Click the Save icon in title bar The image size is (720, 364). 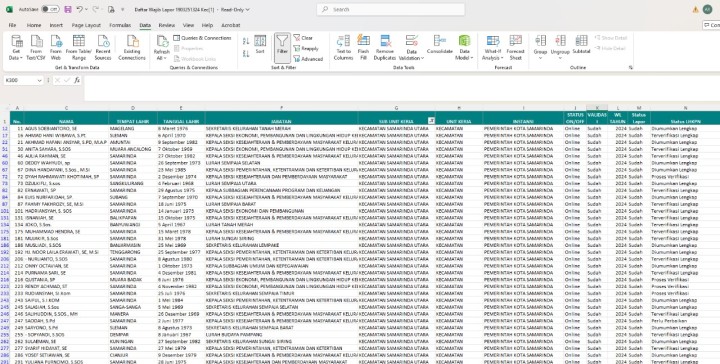click(x=68, y=9)
